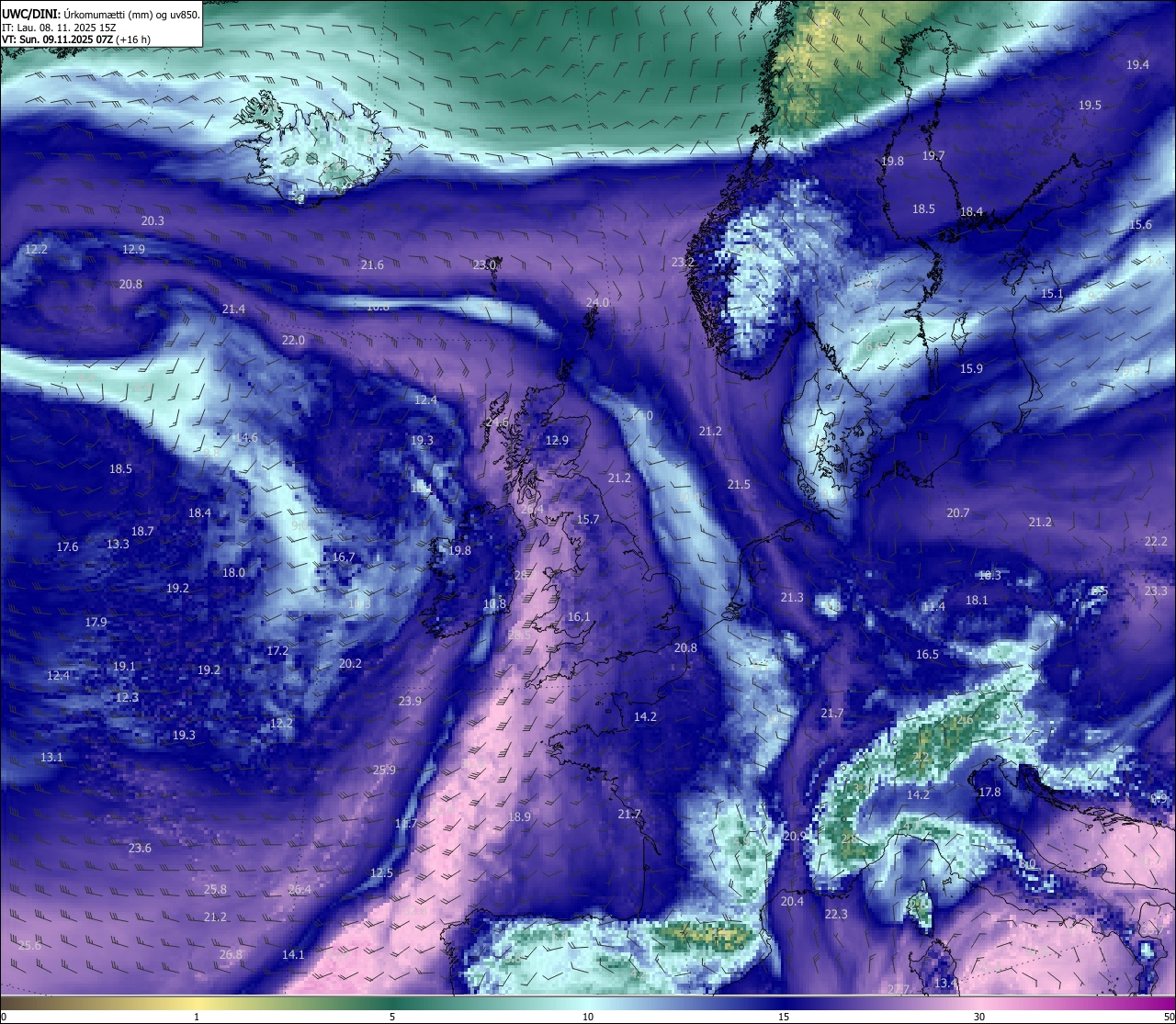Click the 19.5 value label
Image resolution: width=1176 pixels, height=1024 pixels.
pos(1090,106)
